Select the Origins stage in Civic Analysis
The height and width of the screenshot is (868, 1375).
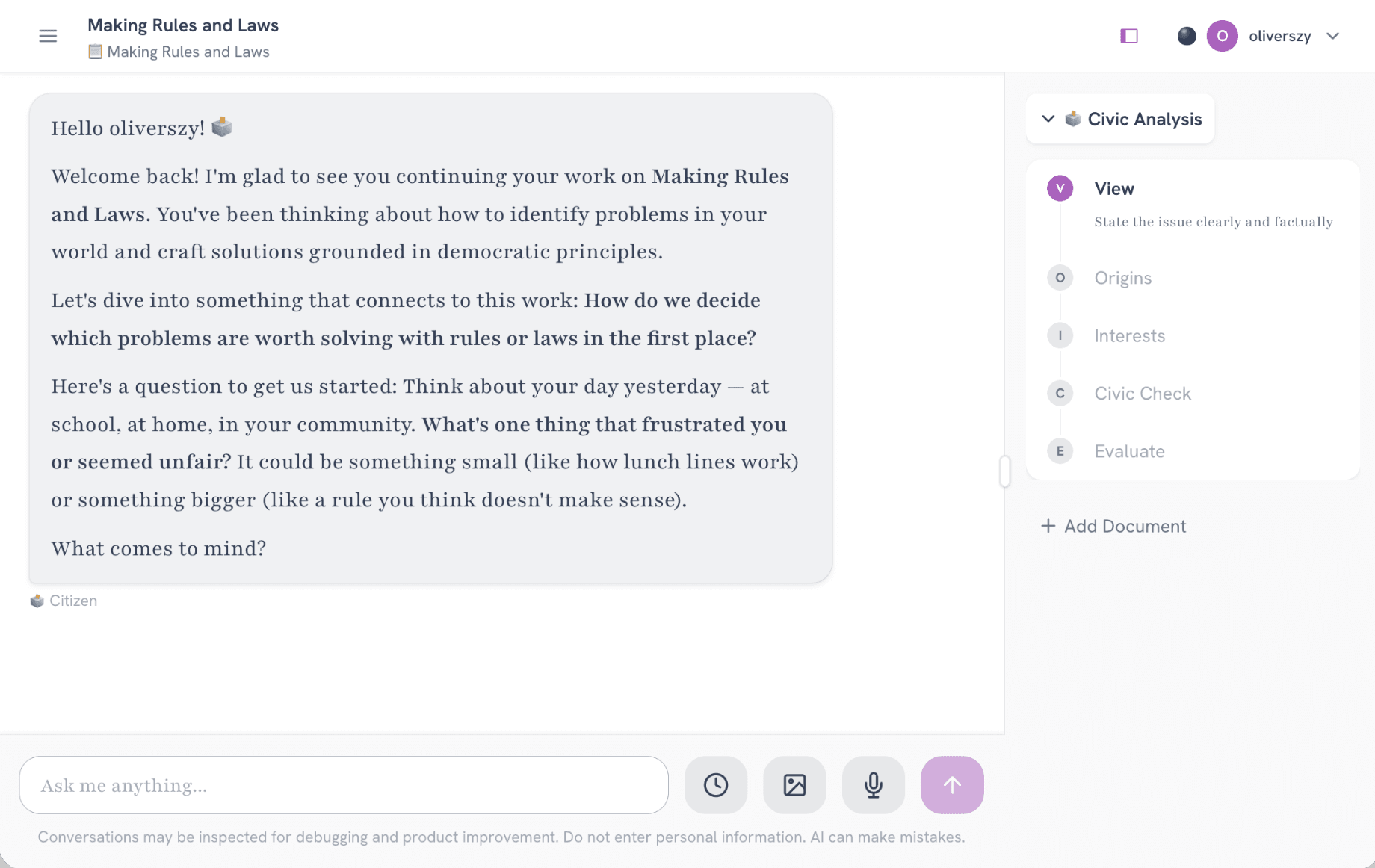pos(1059,277)
